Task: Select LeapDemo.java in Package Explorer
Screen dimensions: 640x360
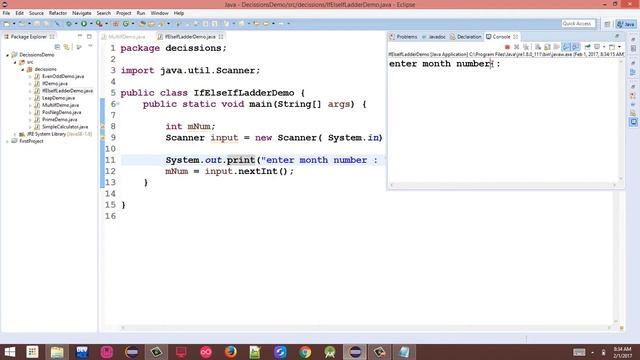Action: pos(58,98)
